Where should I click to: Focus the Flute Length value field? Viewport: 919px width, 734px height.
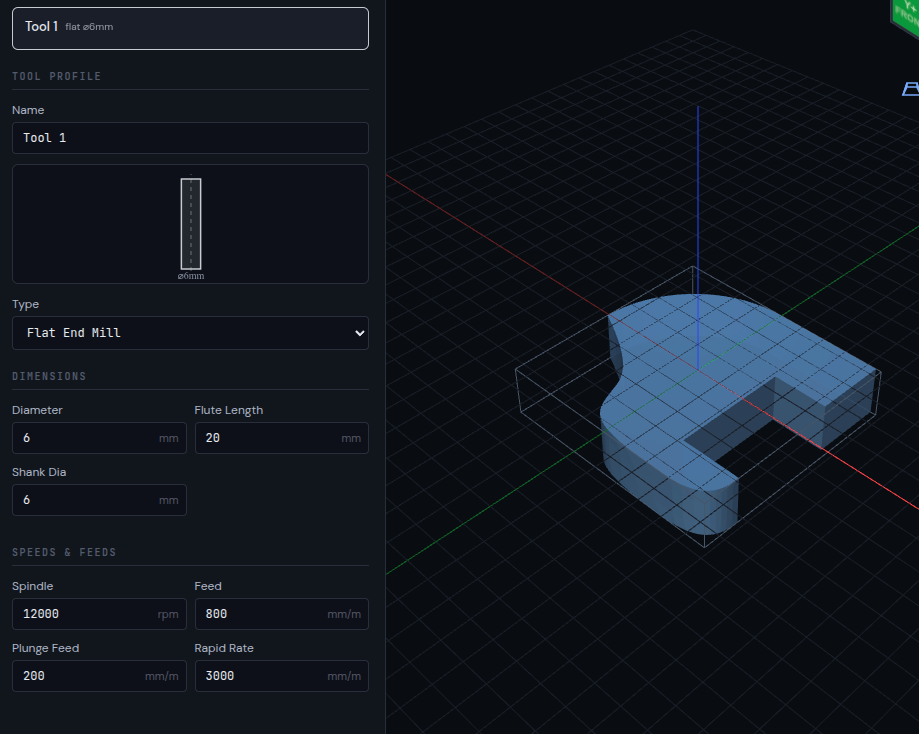coord(267,438)
